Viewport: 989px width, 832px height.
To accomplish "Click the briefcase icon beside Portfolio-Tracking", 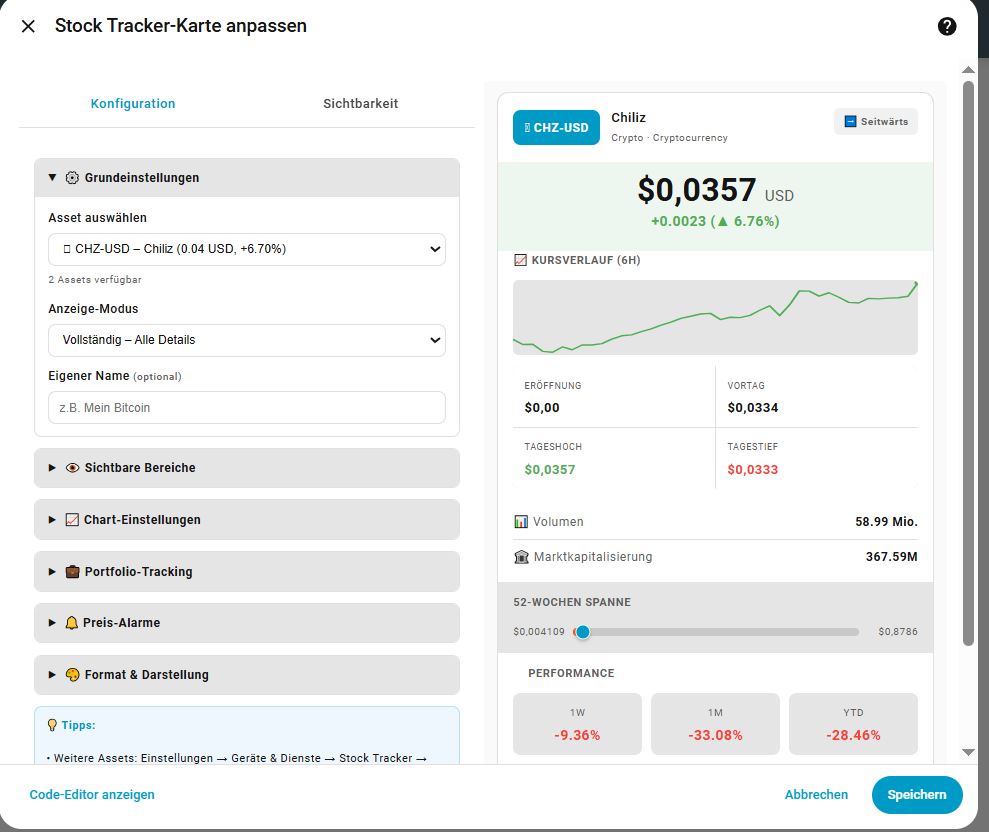I will 72,572.
